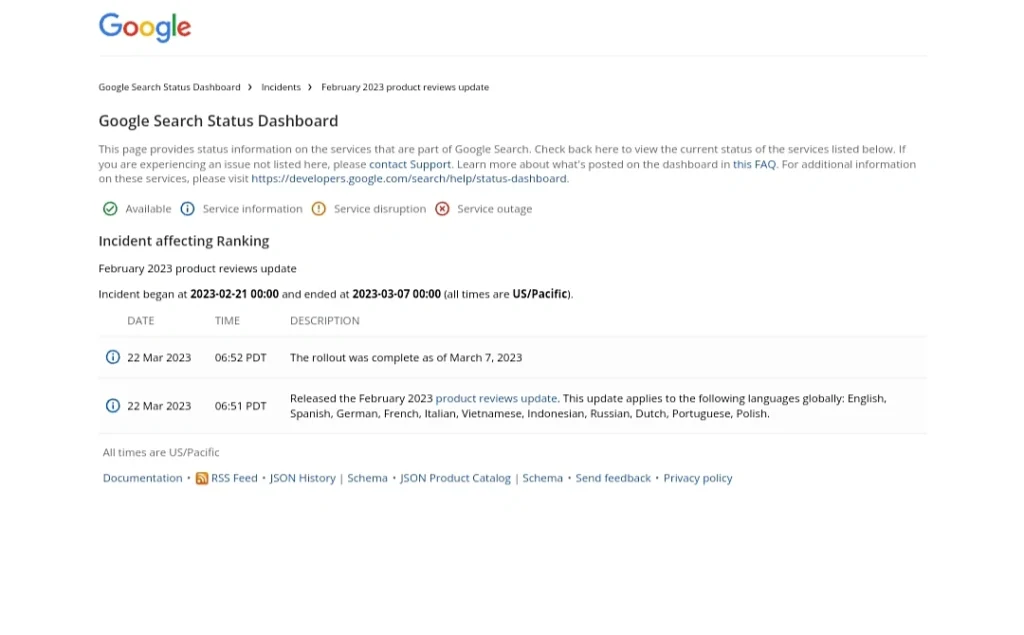Click the green Available status icon

[110, 209]
